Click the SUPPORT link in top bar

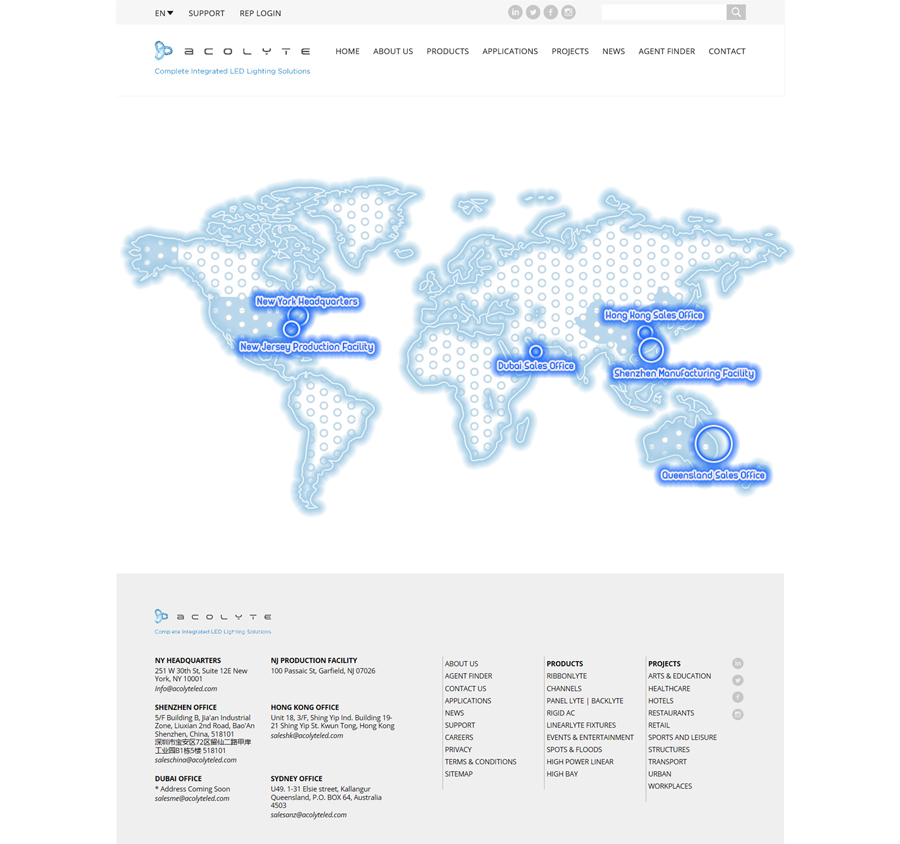(206, 13)
